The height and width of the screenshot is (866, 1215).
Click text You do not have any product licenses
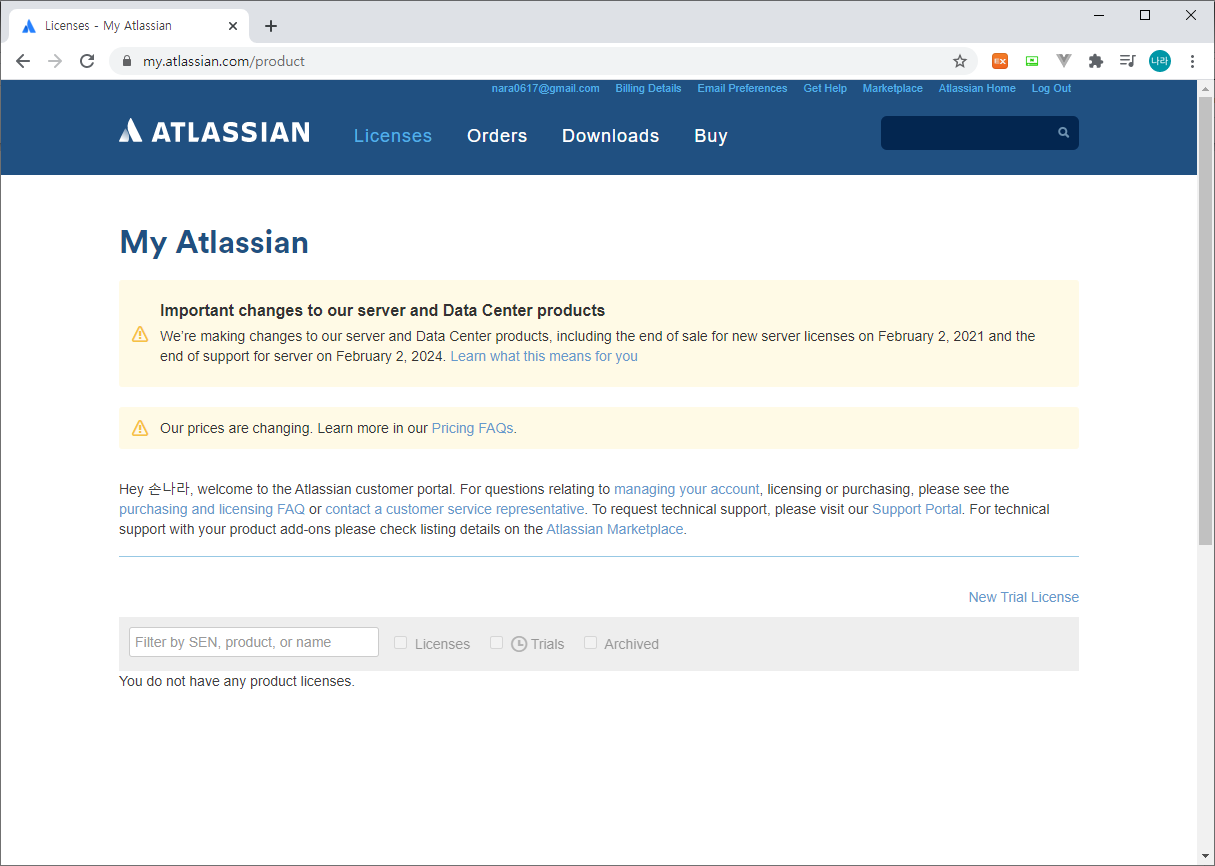point(237,681)
